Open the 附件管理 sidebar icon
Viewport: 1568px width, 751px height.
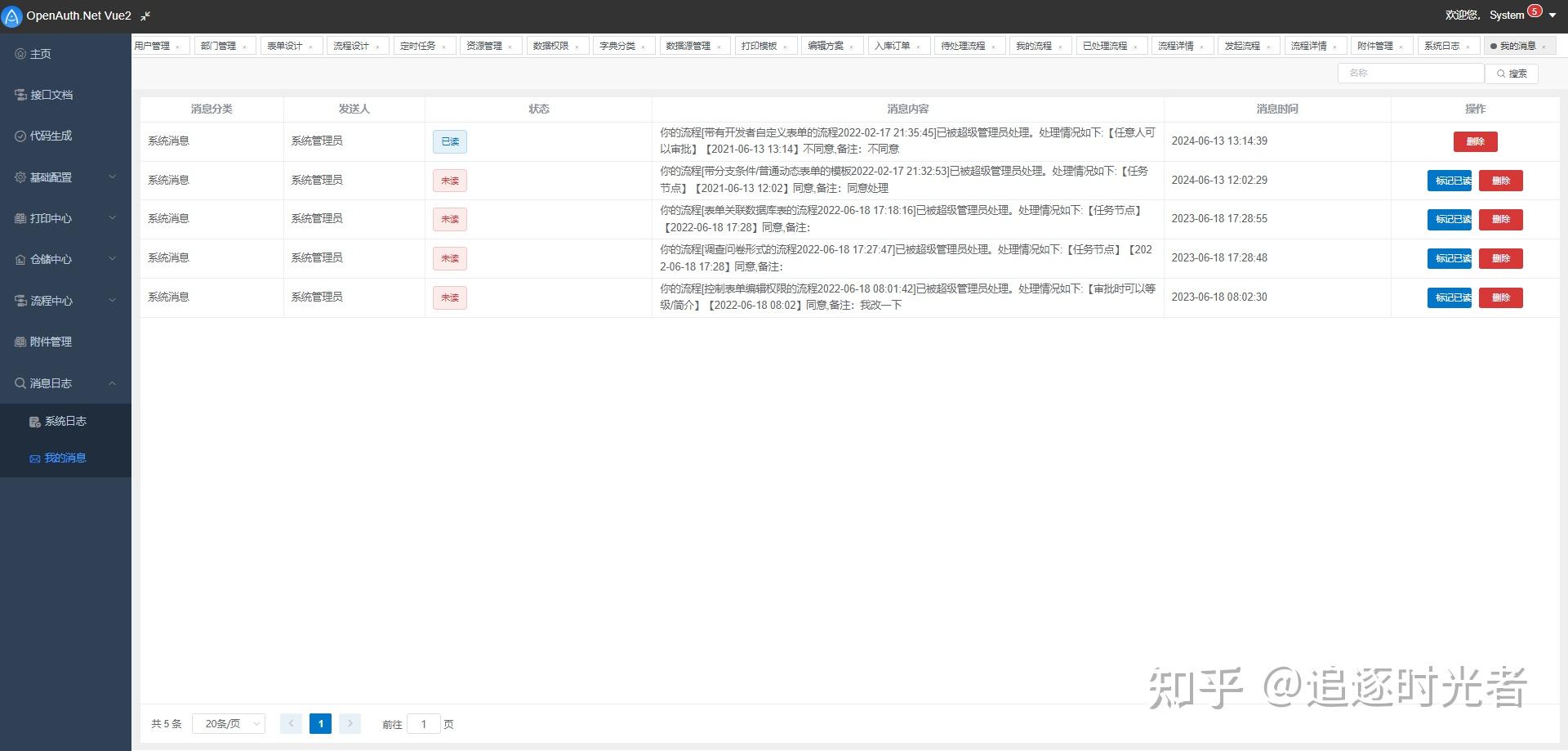(x=19, y=342)
